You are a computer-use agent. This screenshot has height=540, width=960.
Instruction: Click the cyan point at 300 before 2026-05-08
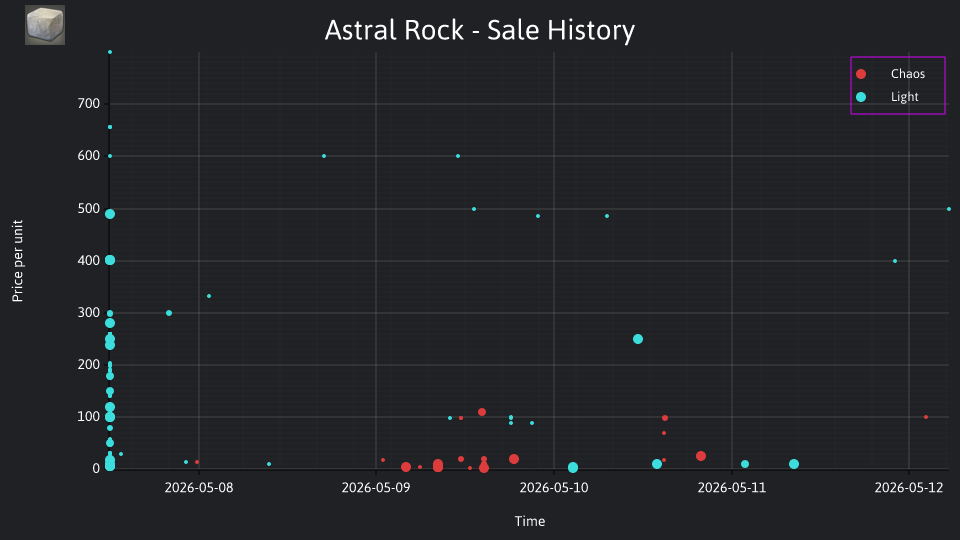coord(169,313)
